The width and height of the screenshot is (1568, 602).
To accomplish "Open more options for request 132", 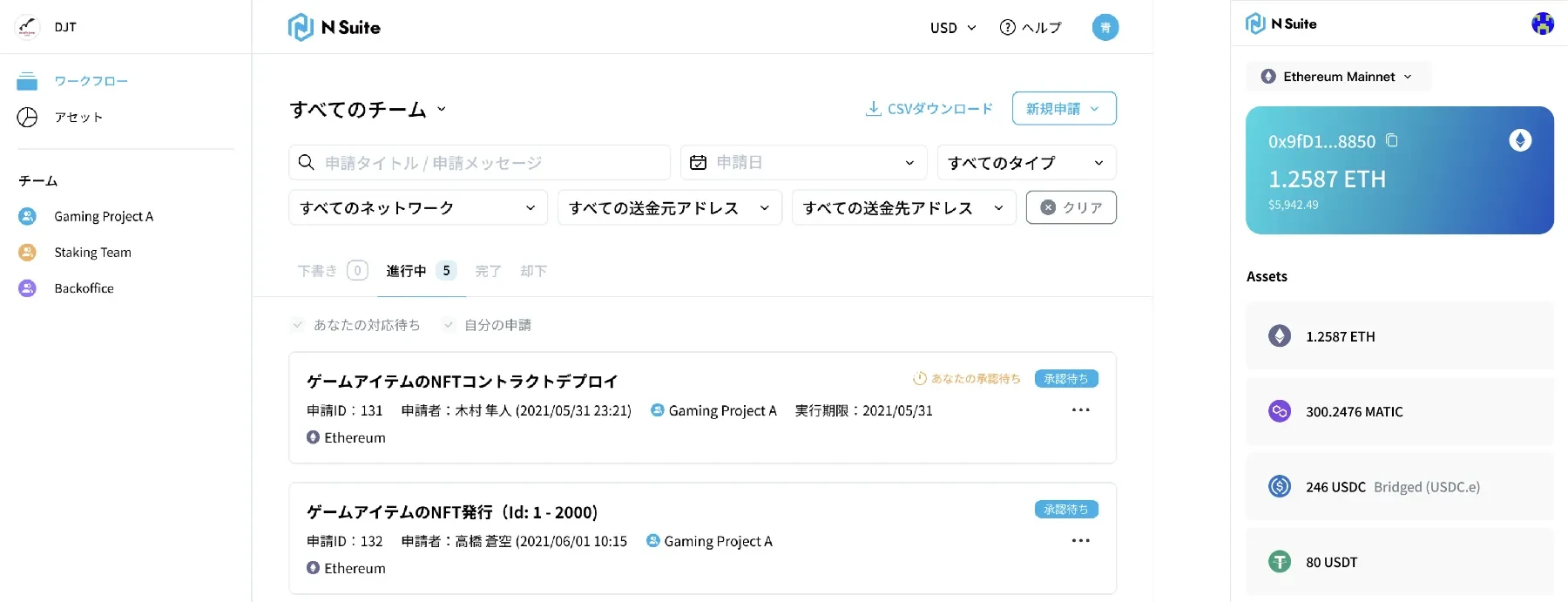I will coord(1081,541).
